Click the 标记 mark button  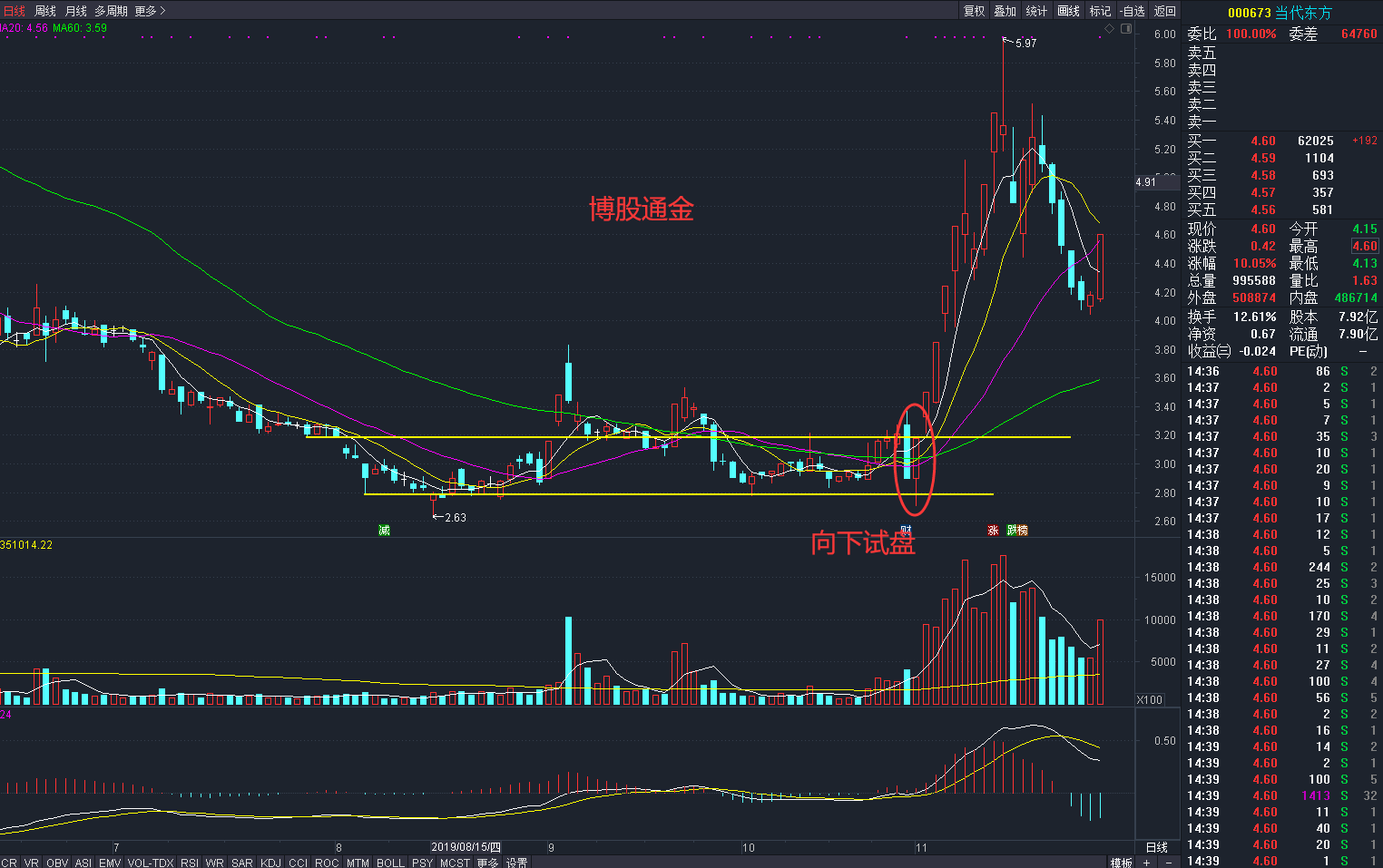tap(1101, 11)
